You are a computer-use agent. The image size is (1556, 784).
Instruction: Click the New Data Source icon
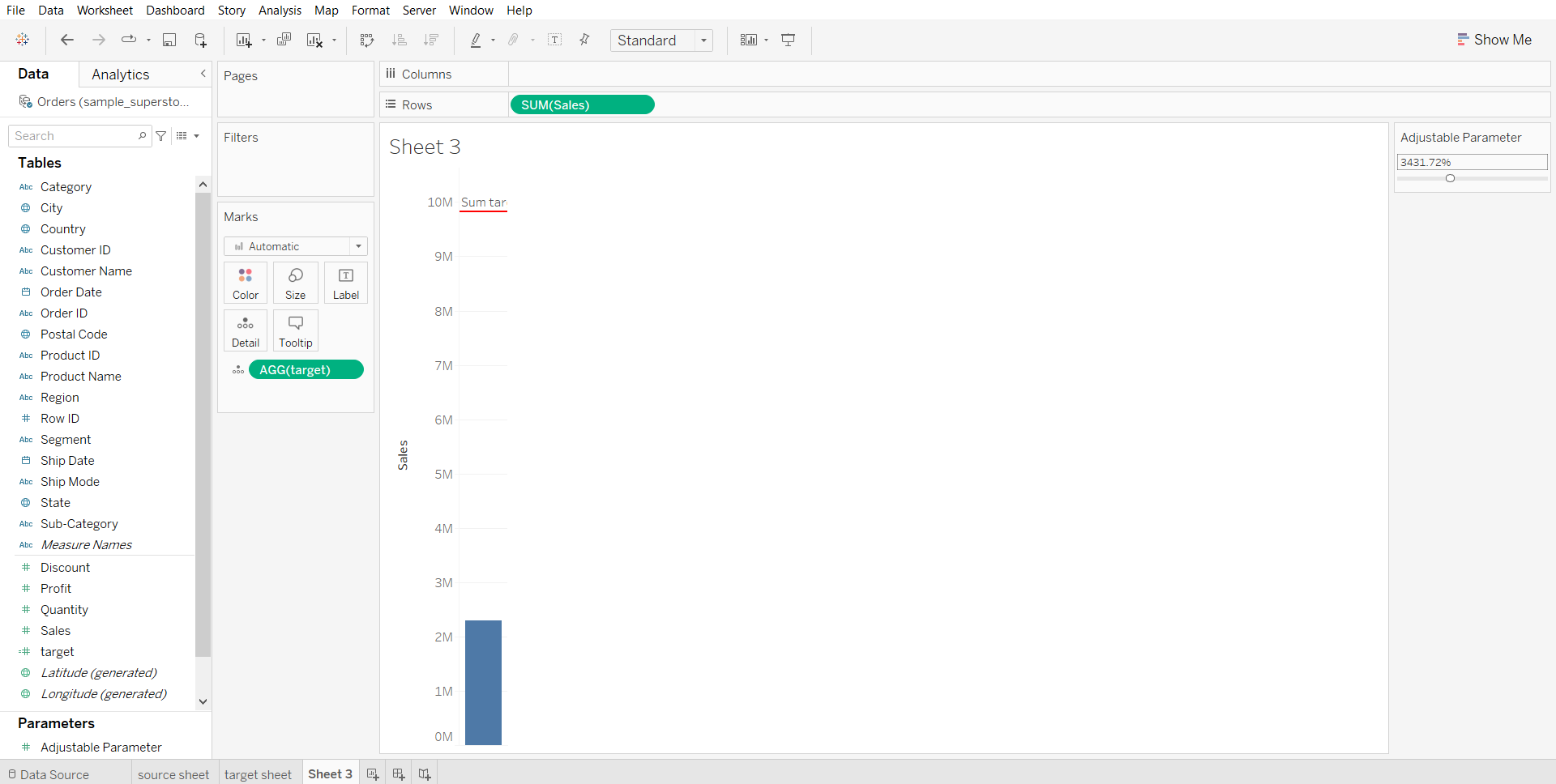click(200, 40)
